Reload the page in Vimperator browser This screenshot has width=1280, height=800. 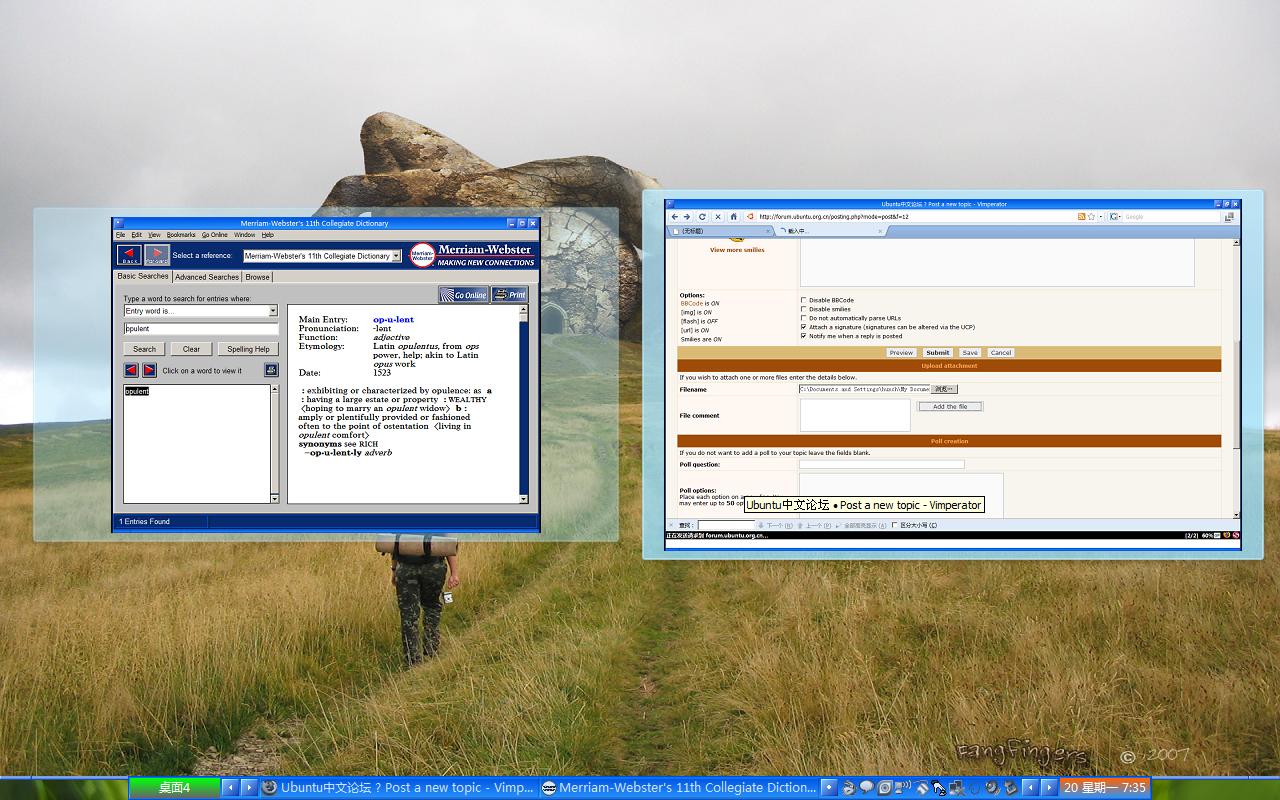(x=702, y=216)
